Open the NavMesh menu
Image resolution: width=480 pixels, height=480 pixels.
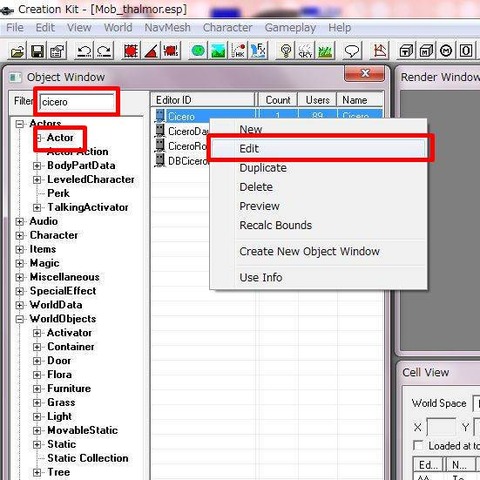[167, 27]
